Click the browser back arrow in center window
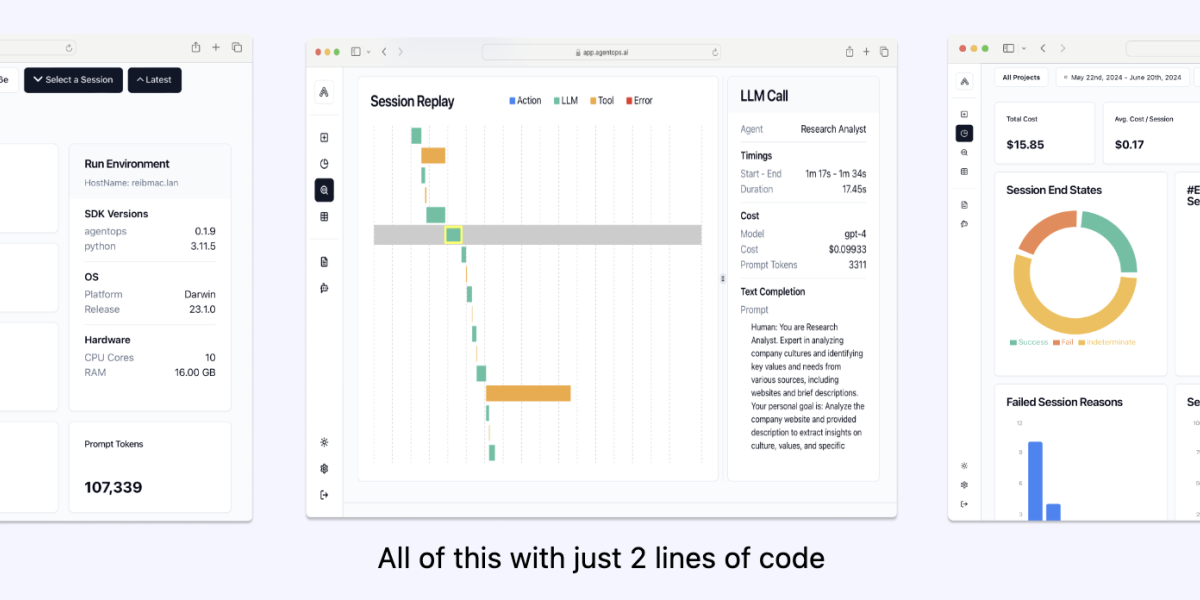The image size is (1200, 600). [x=384, y=51]
